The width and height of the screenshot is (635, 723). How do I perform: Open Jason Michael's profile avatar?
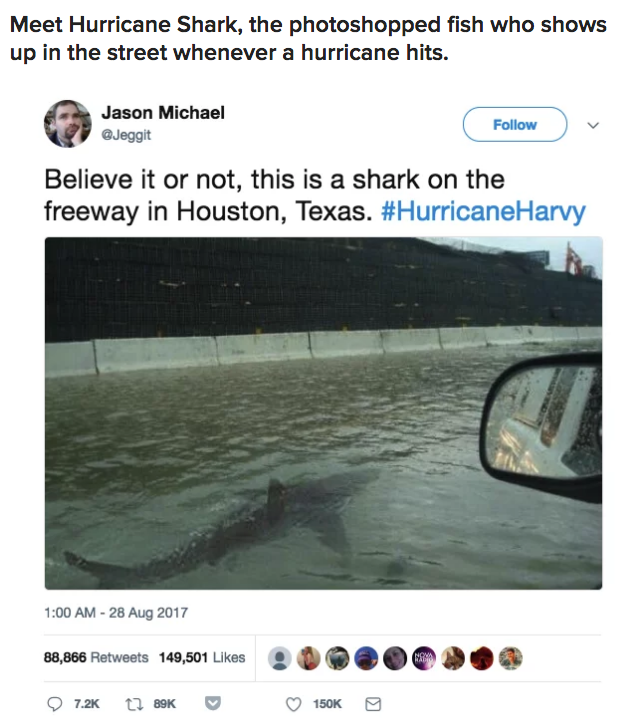[x=67, y=124]
